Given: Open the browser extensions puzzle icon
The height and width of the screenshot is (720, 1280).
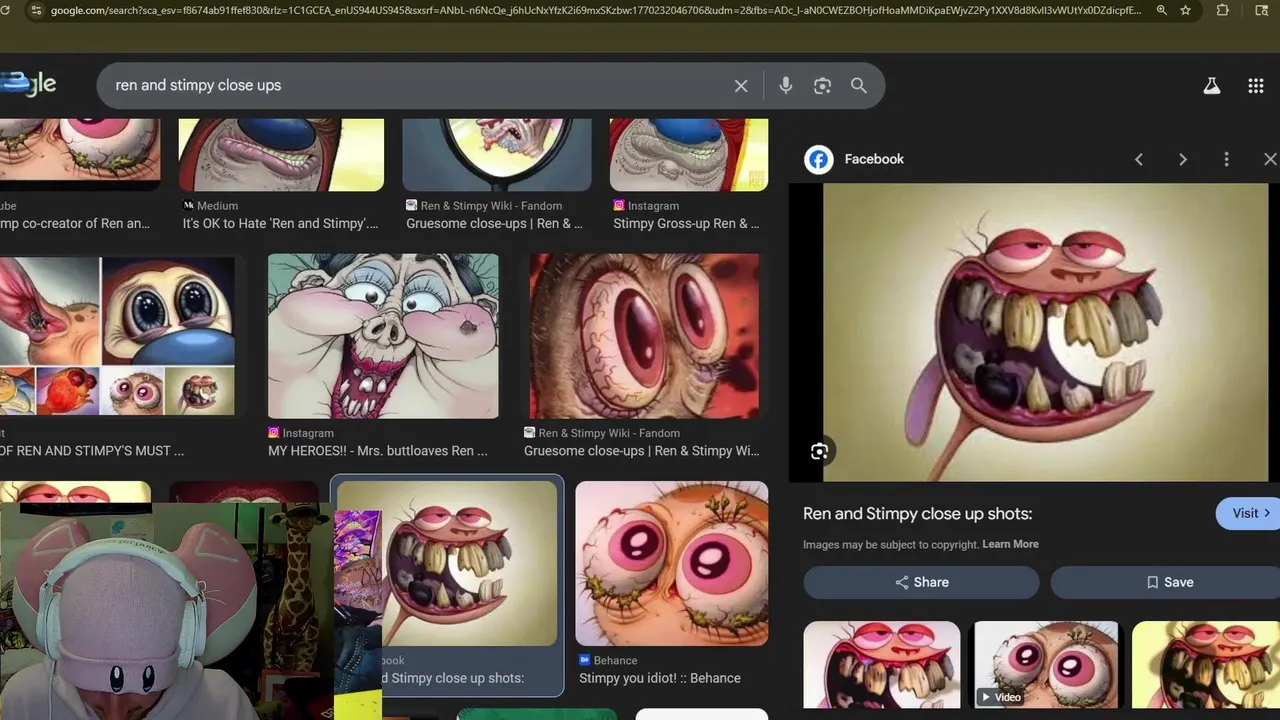Looking at the screenshot, I should pos(1222,10).
